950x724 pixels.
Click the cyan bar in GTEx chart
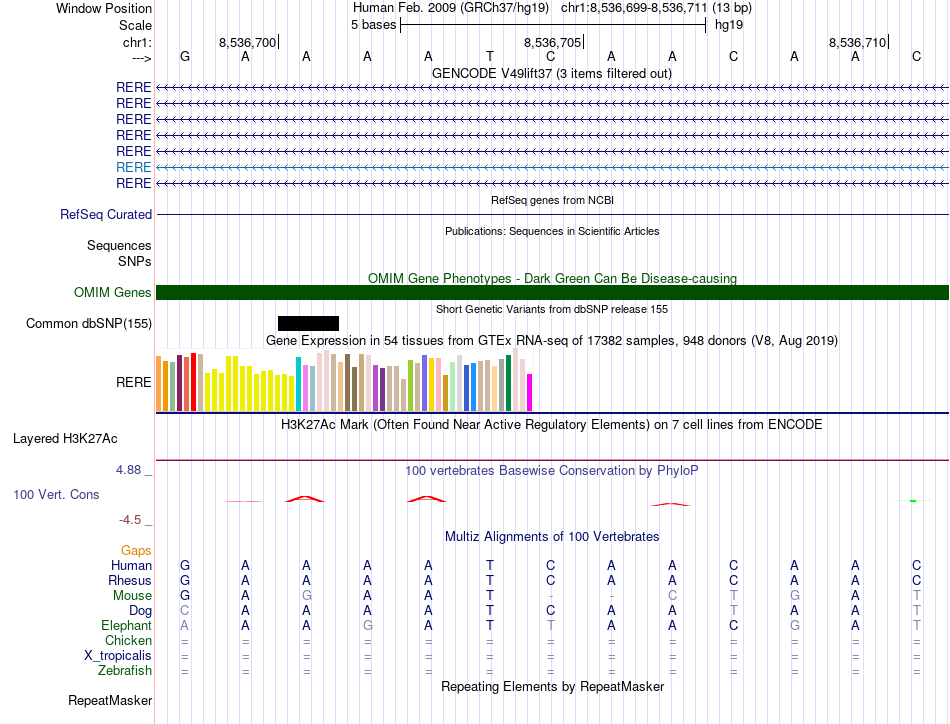coord(299,384)
